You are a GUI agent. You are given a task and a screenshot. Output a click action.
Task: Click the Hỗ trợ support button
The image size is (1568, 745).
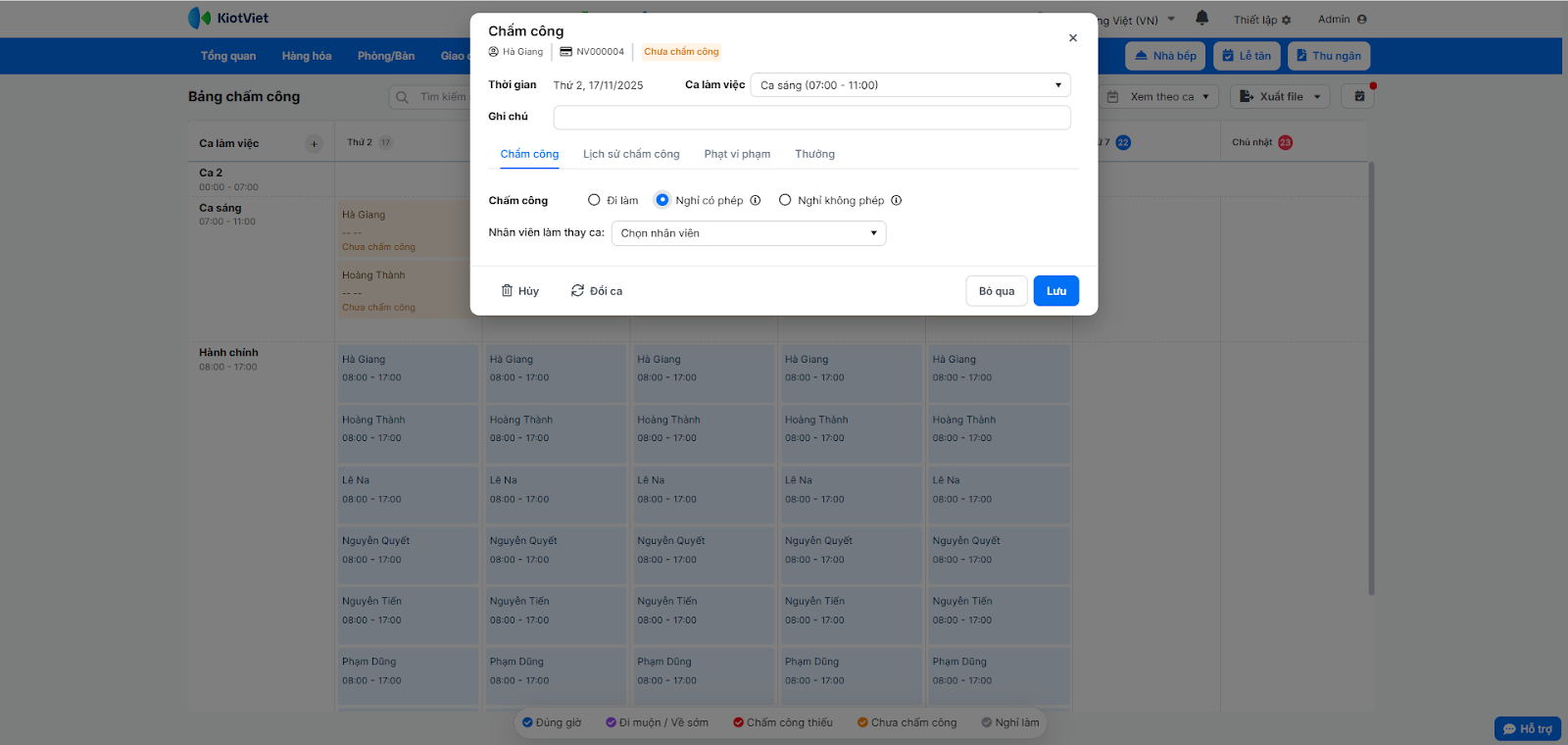coord(1528,729)
